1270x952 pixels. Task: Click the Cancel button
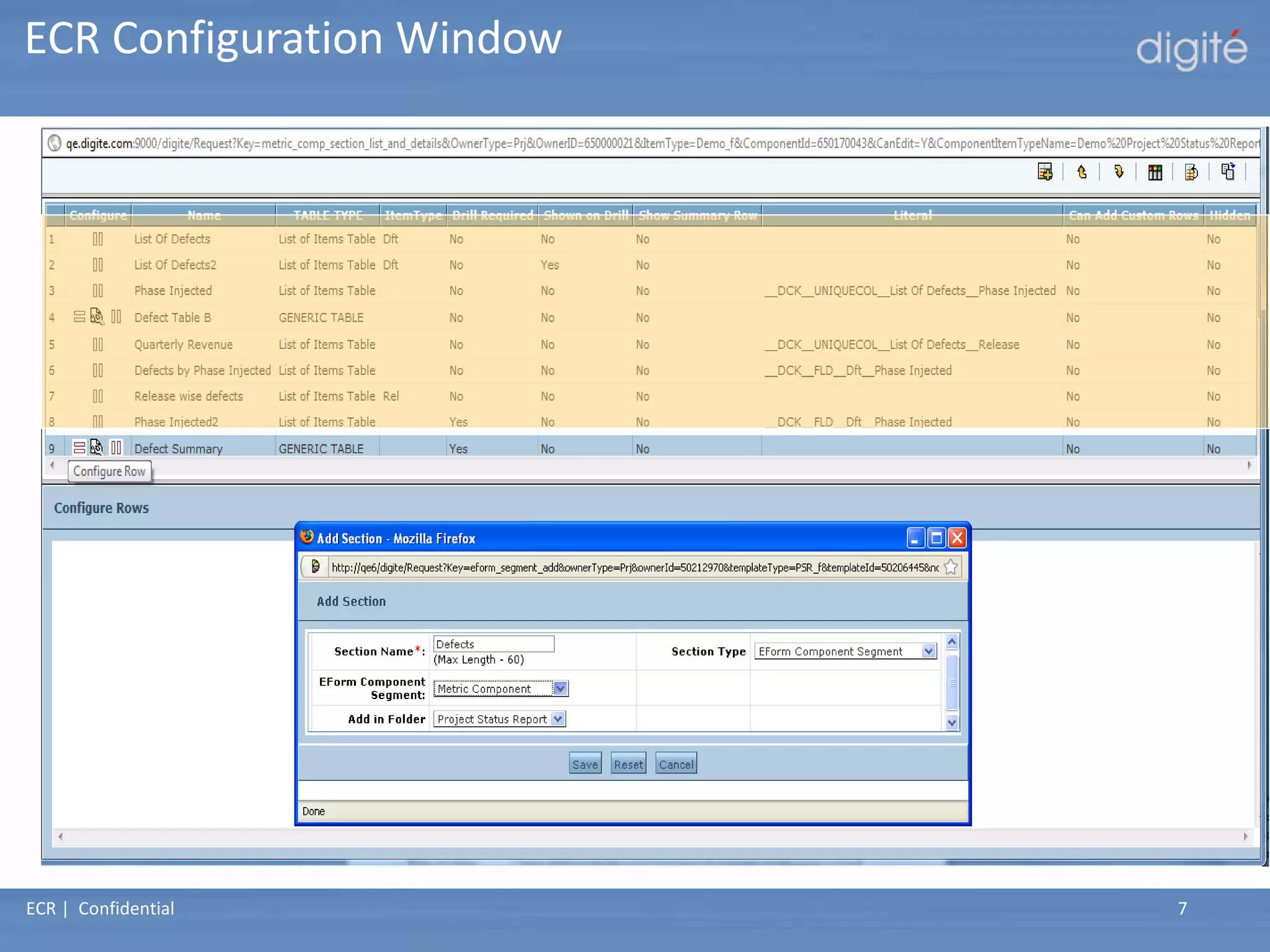[x=676, y=764]
